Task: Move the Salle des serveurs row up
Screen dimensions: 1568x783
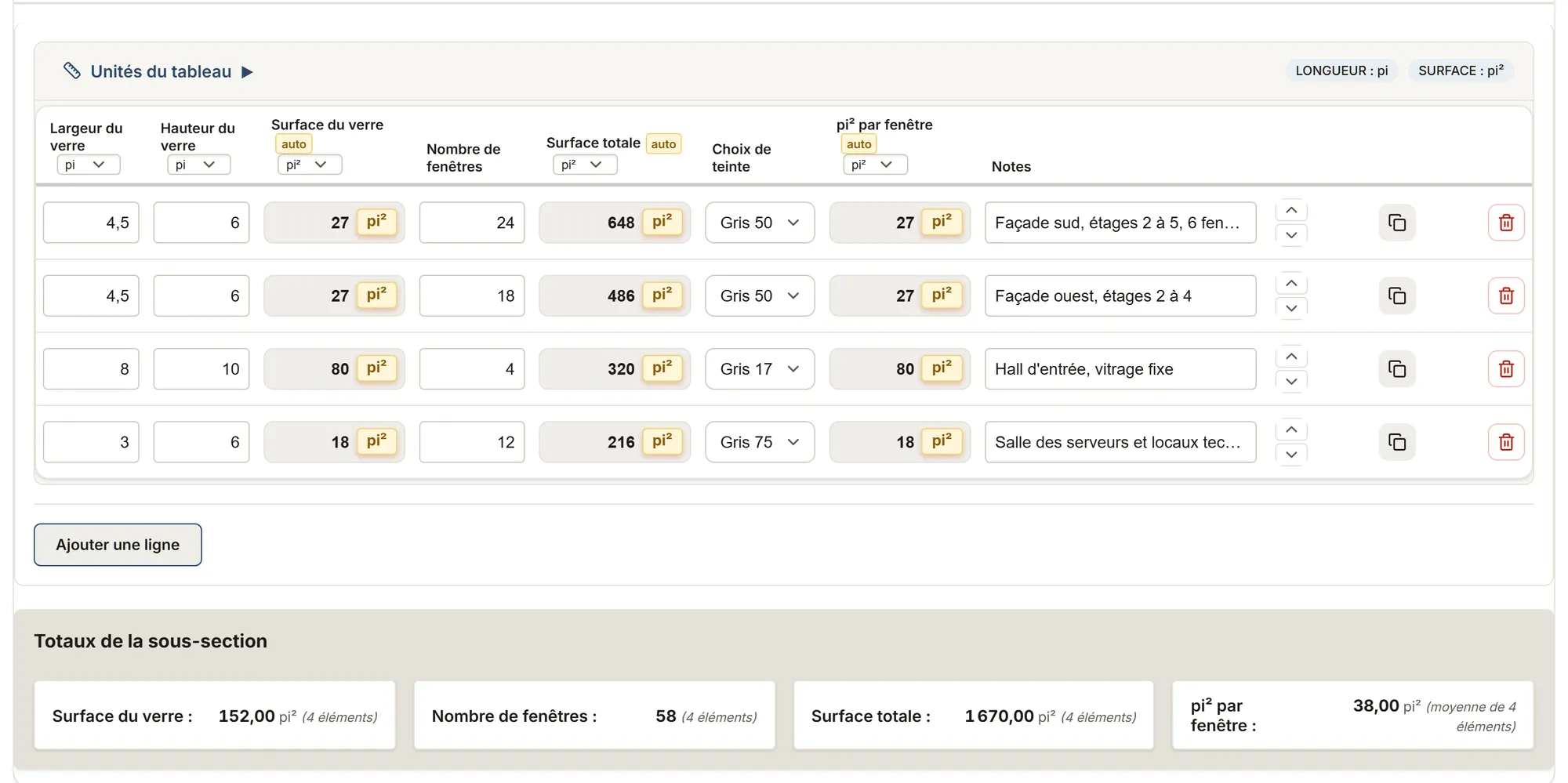Action: click(x=1291, y=430)
